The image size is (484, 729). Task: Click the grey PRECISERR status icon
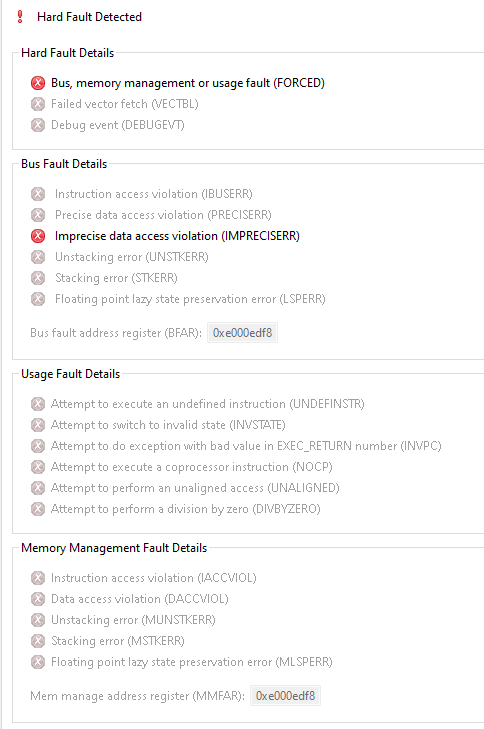pos(38,215)
